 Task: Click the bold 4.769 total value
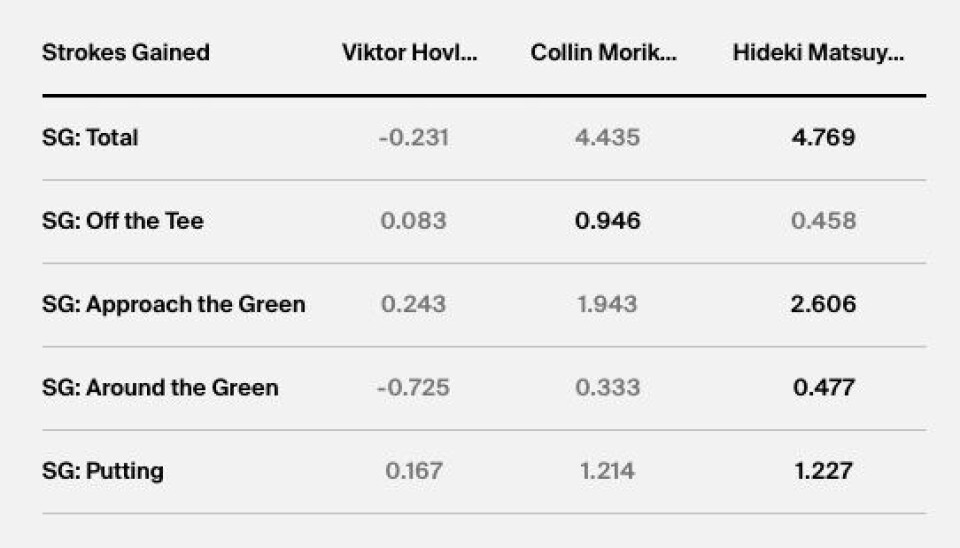click(823, 137)
